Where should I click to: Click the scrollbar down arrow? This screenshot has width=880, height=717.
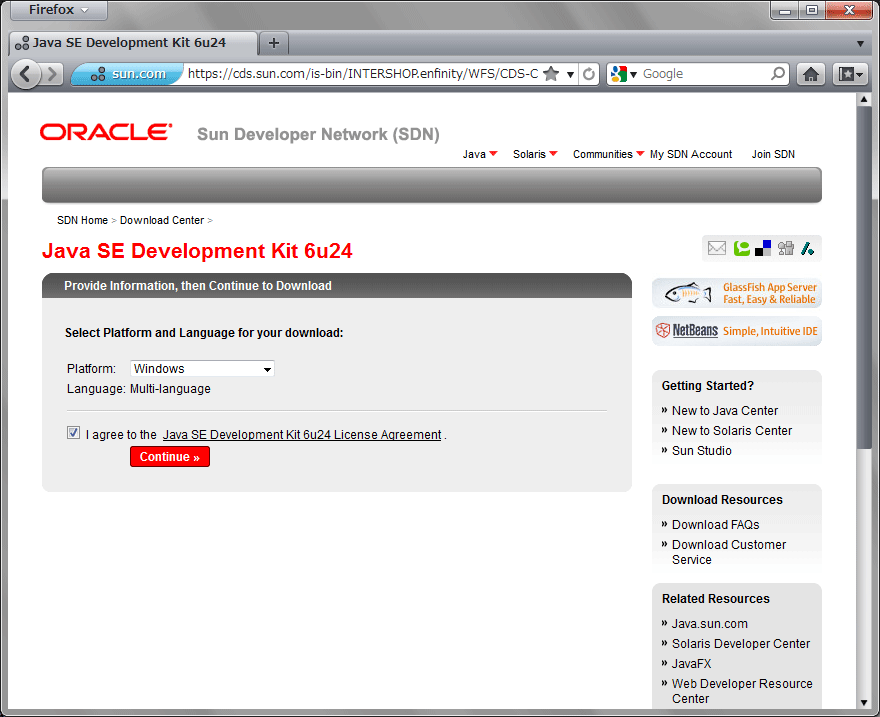[864, 702]
